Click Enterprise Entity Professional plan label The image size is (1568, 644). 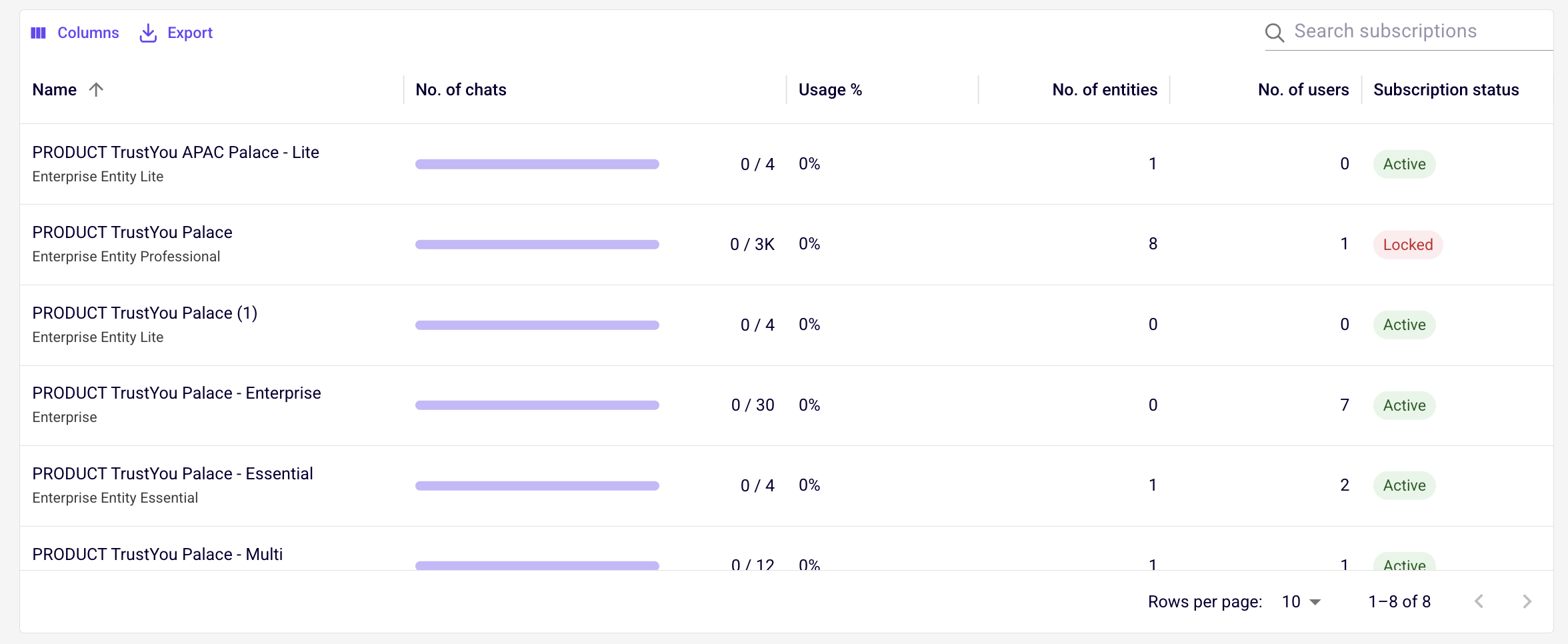(x=126, y=257)
